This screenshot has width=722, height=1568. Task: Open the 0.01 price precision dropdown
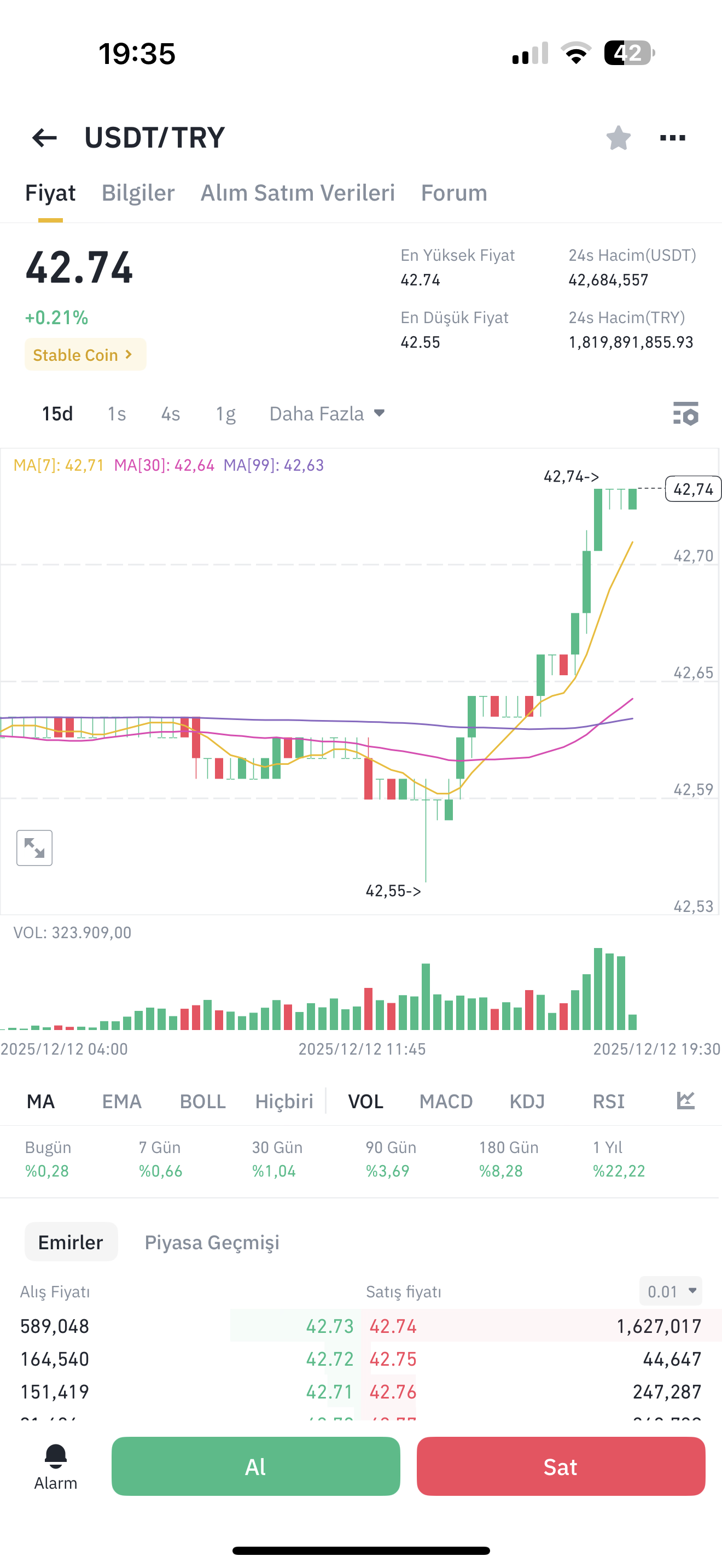[671, 1291]
